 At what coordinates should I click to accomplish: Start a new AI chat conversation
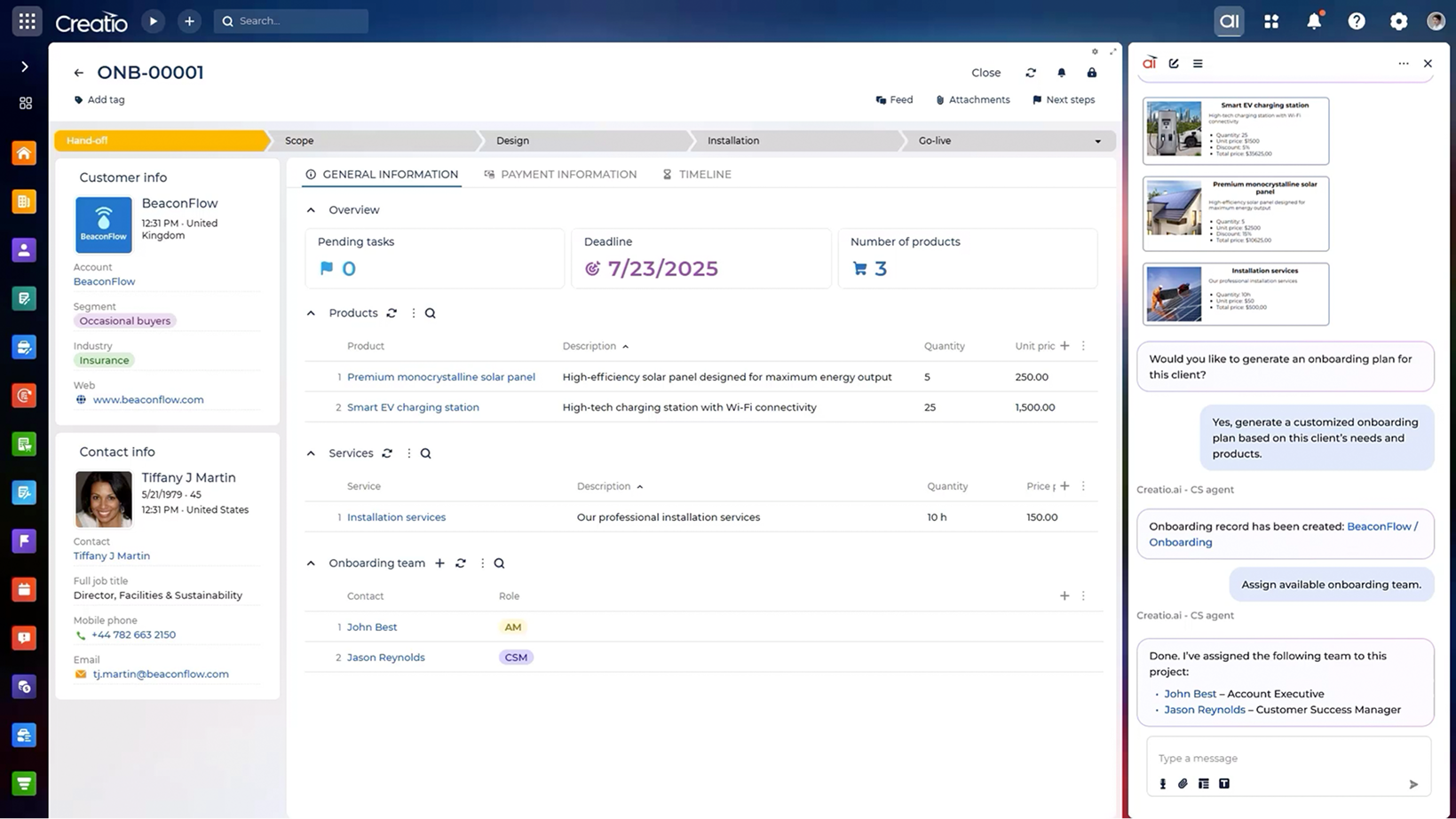[1174, 63]
